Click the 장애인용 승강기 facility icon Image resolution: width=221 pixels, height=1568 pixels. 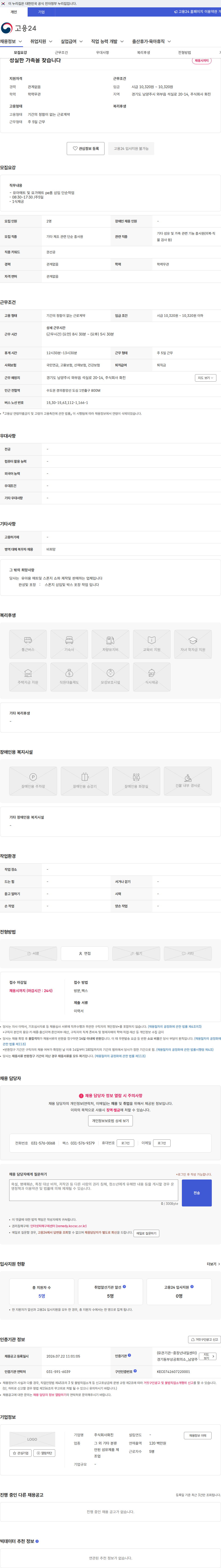(85, 781)
